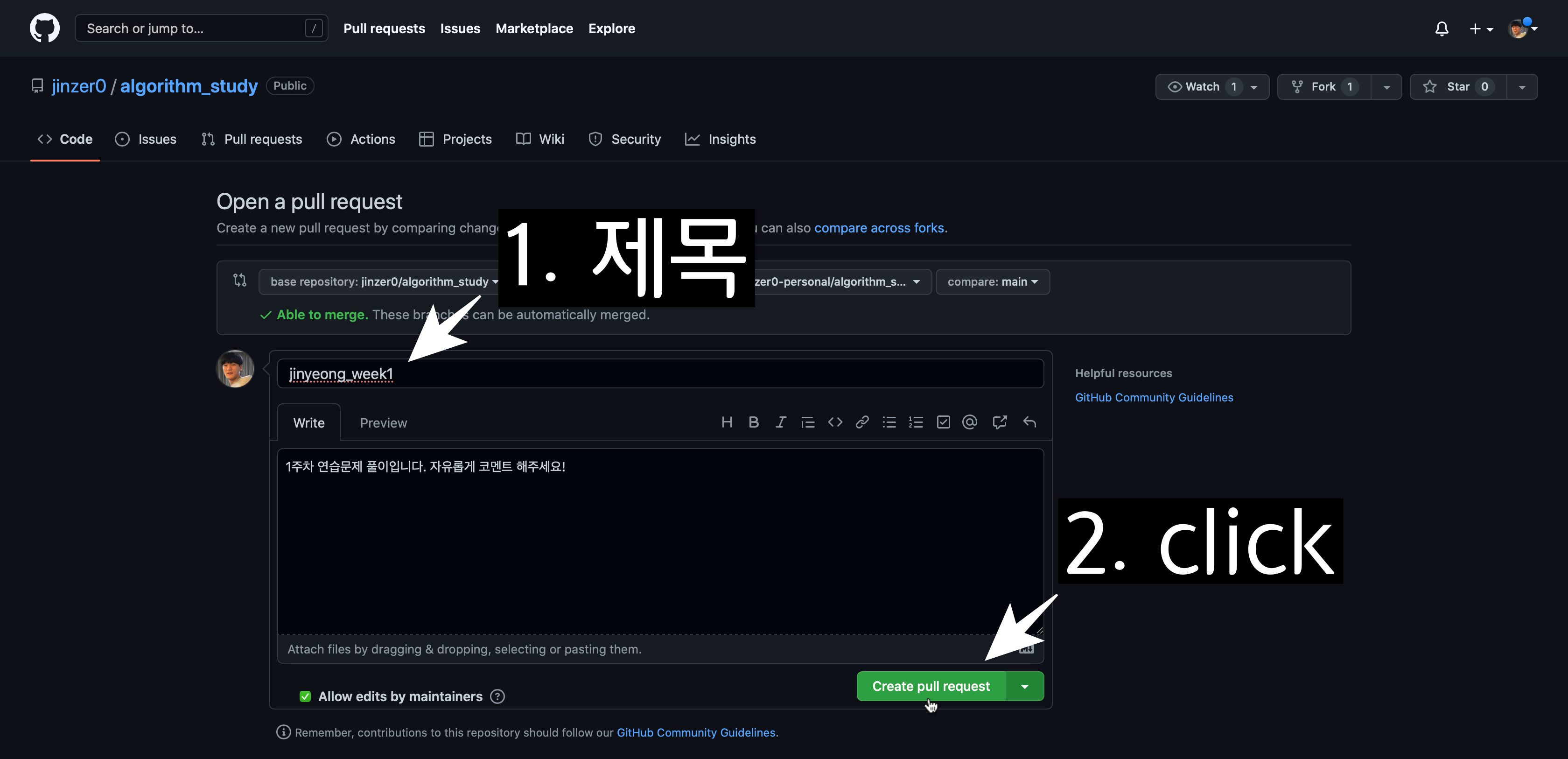1568x759 pixels.
Task: Star the algorithm_study repository
Action: 1458,87
